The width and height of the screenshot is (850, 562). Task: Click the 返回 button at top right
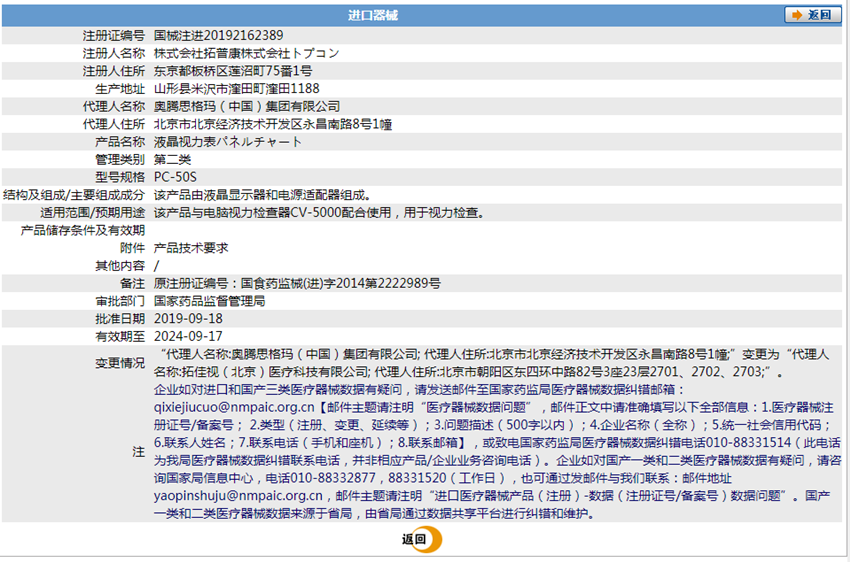(x=812, y=15)
